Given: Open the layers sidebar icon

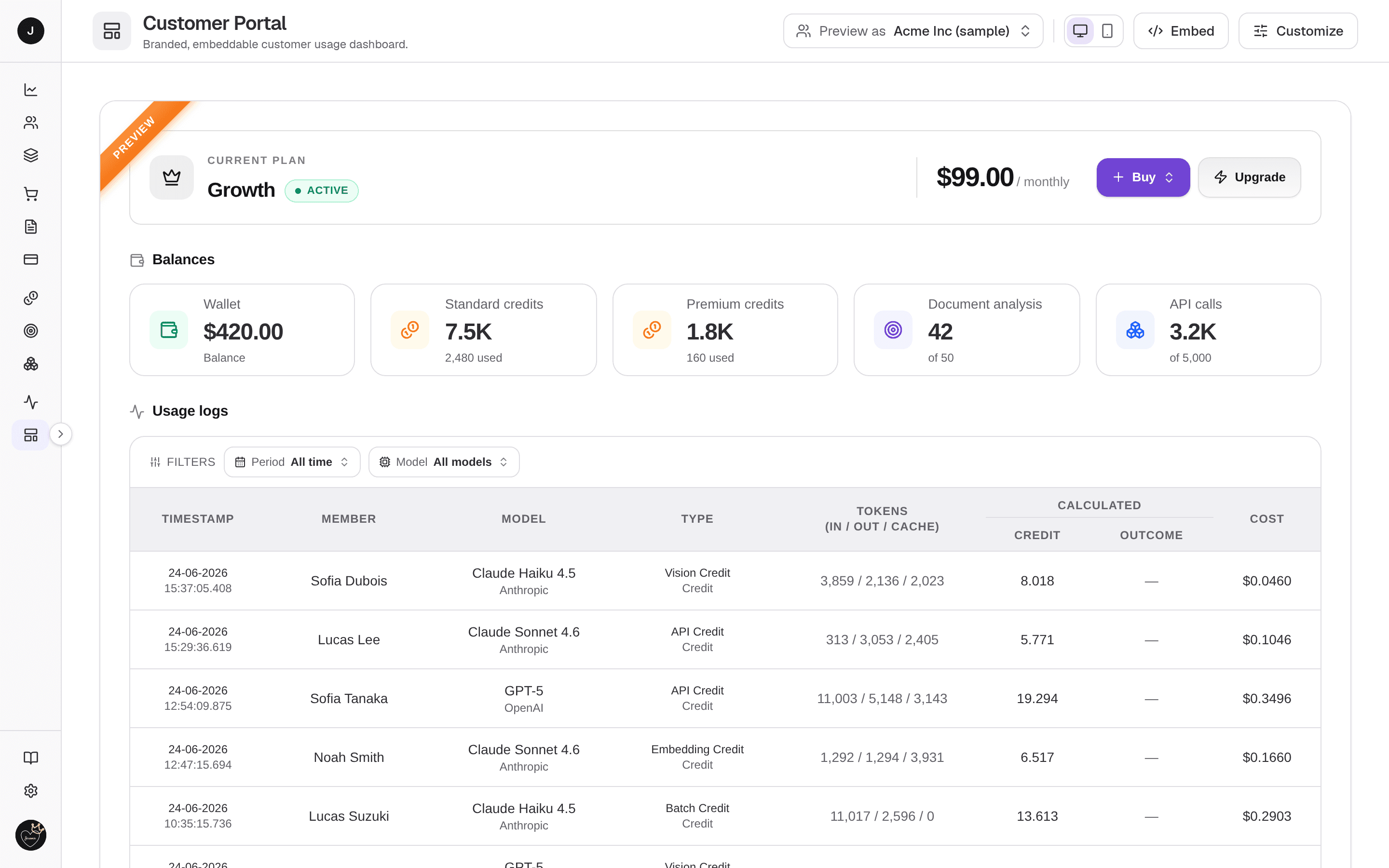Looking at the screenshot, I should (x=30, y=155).
